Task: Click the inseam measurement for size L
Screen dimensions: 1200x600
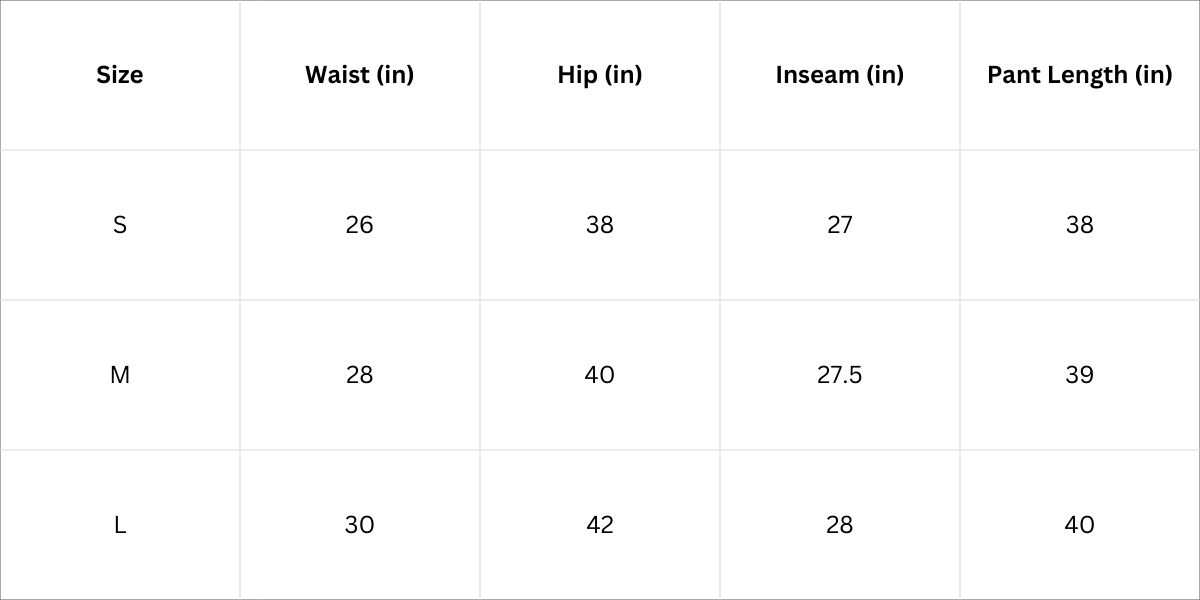Action: (839, 525)
